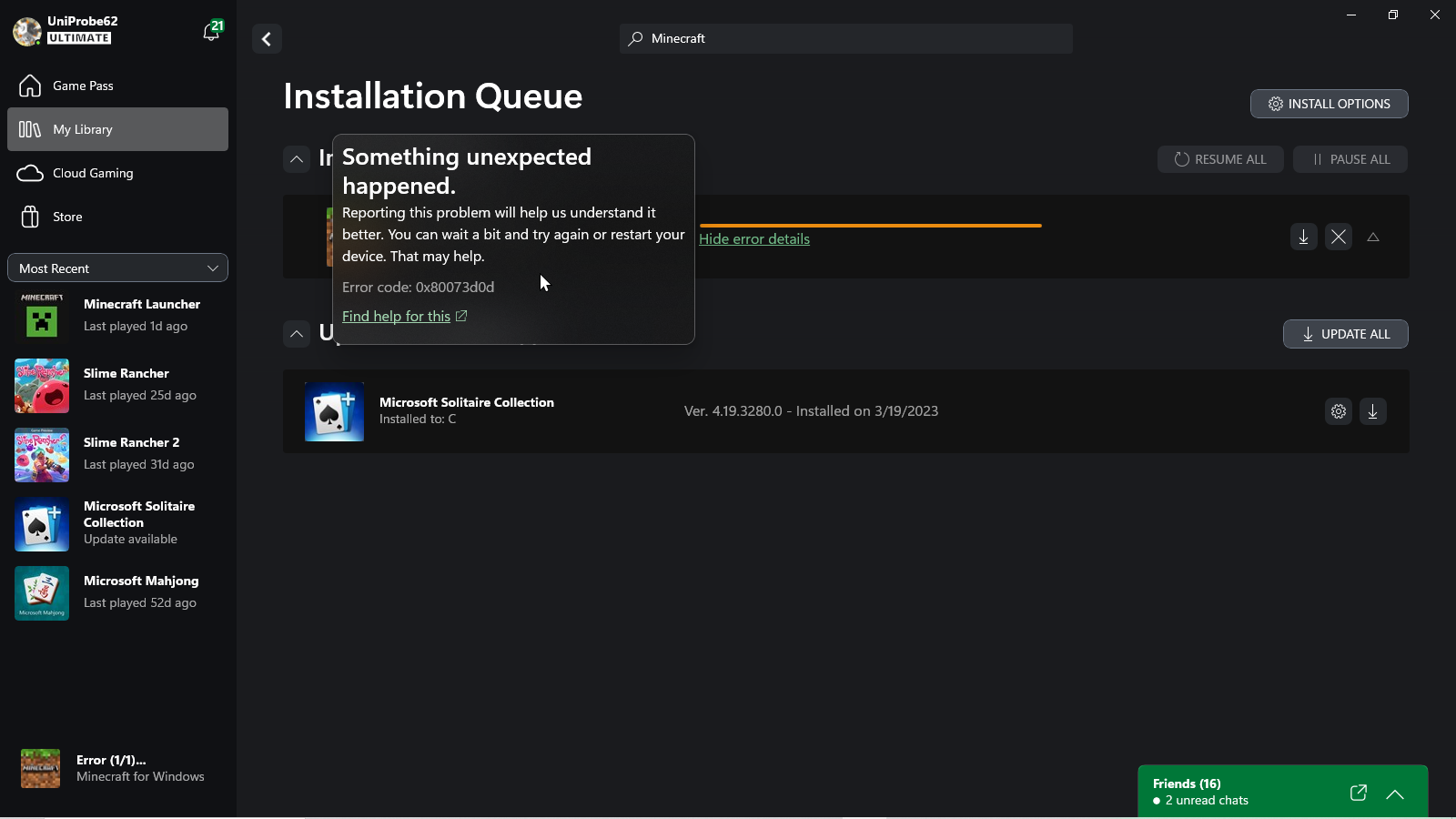
Task: Collapse the installing section chevron
Action: tap(297, 159)
